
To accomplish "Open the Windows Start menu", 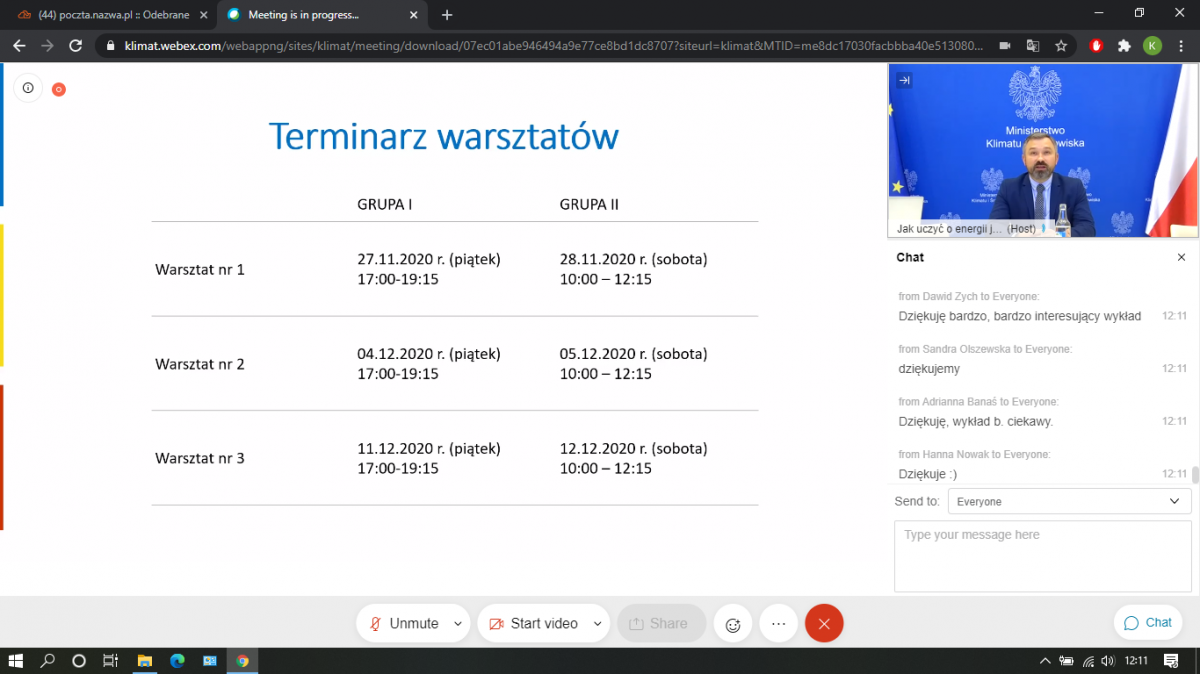I will 15,661.
